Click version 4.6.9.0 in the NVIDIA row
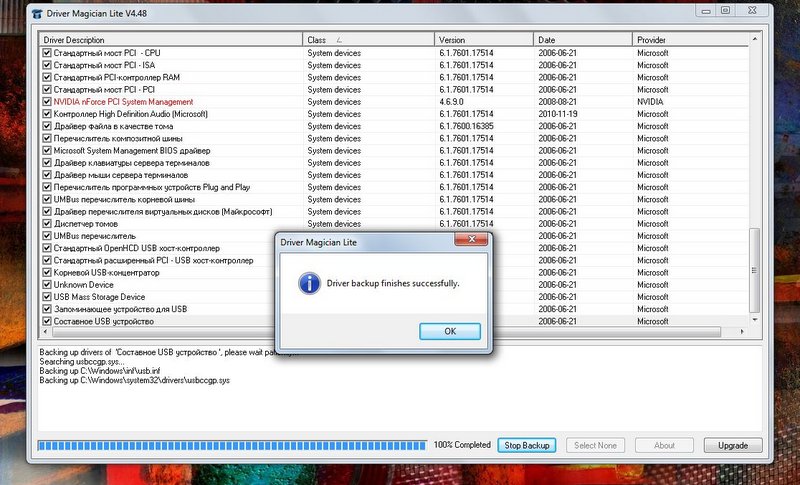 coord(451,101)
